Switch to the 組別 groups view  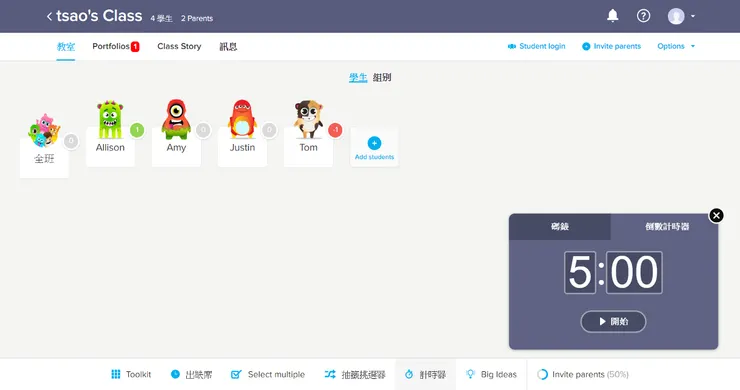[x=382, y=77]
